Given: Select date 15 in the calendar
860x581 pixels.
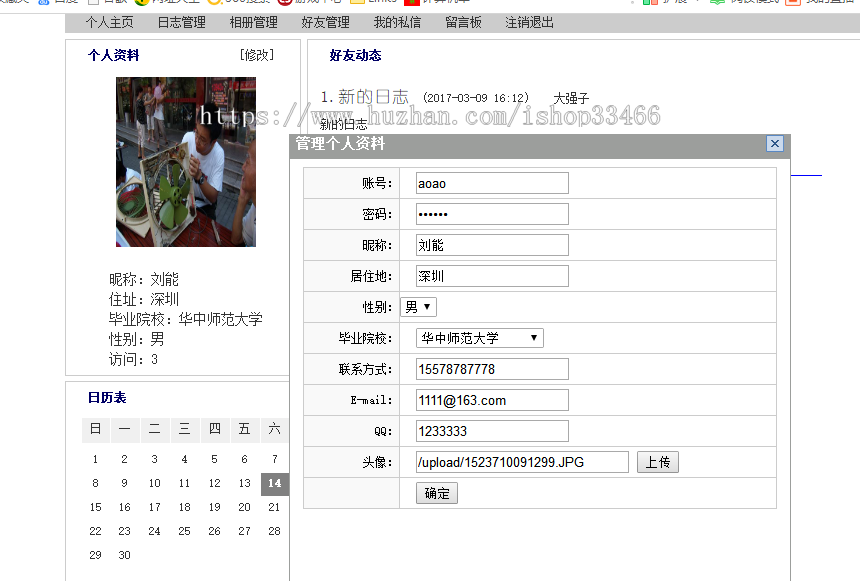Looking at the screenshot, I should click(x=95, y=507).
